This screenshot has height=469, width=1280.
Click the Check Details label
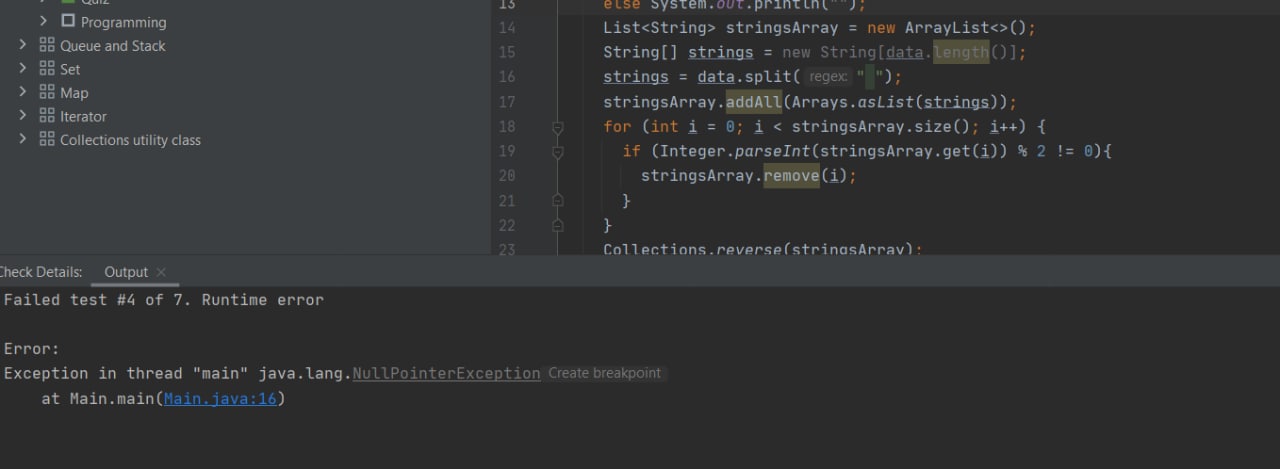(41, 272)
